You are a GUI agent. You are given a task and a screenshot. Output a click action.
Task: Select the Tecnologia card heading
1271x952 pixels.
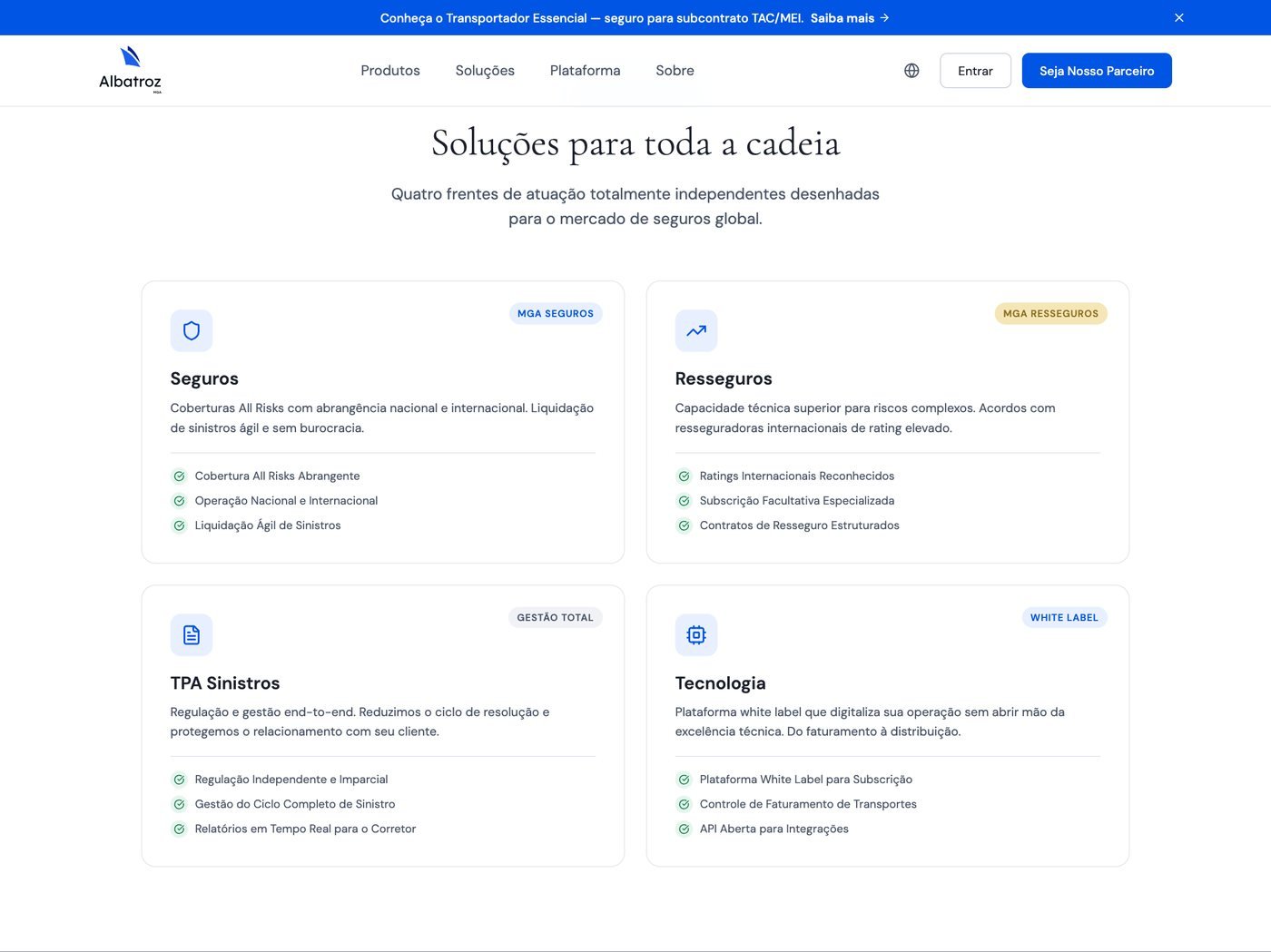[x=720, y=683]
